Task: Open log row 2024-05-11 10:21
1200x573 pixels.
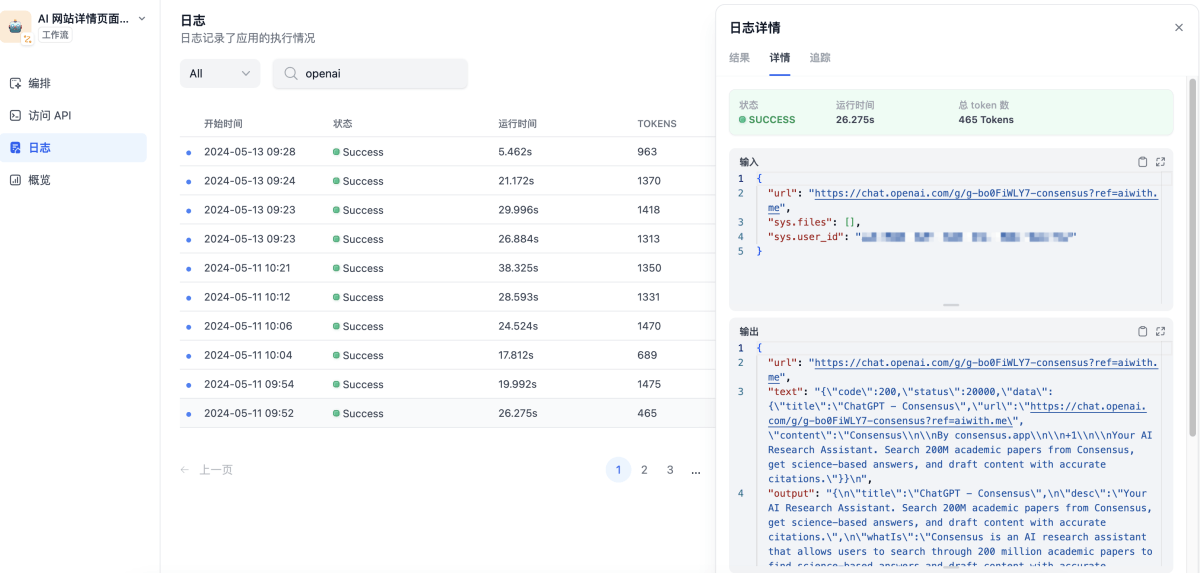Action: pos(448,268)
